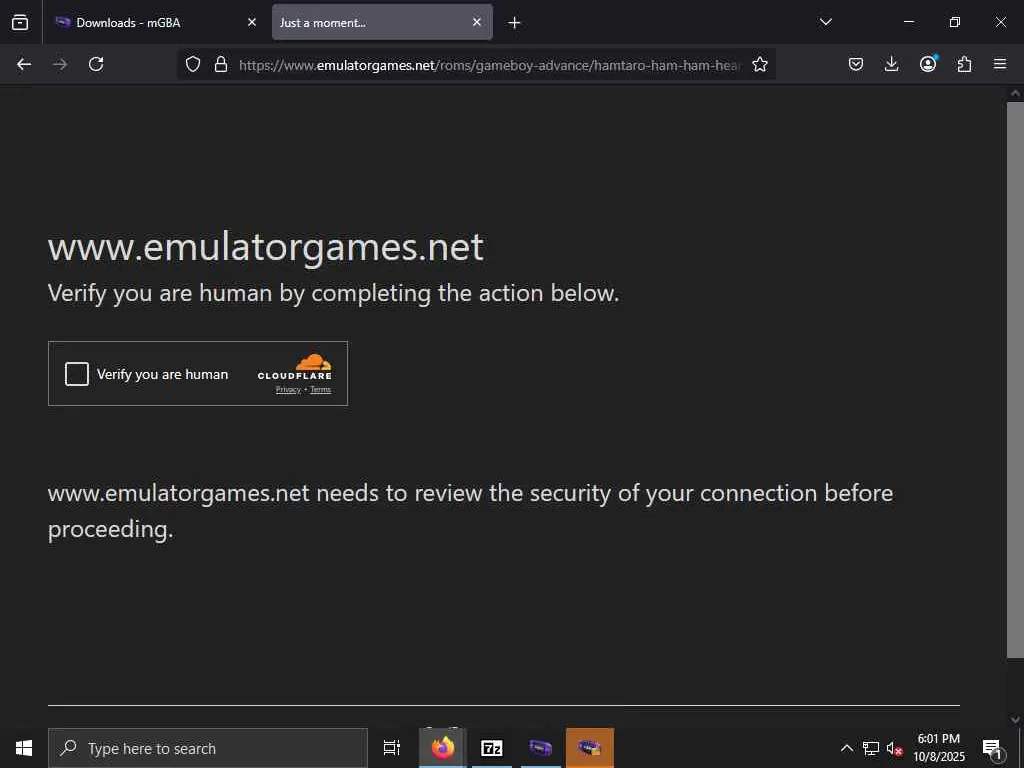
Task: Close the Just a moment tab
Action: pyautogui.click(x=477, y=22)
